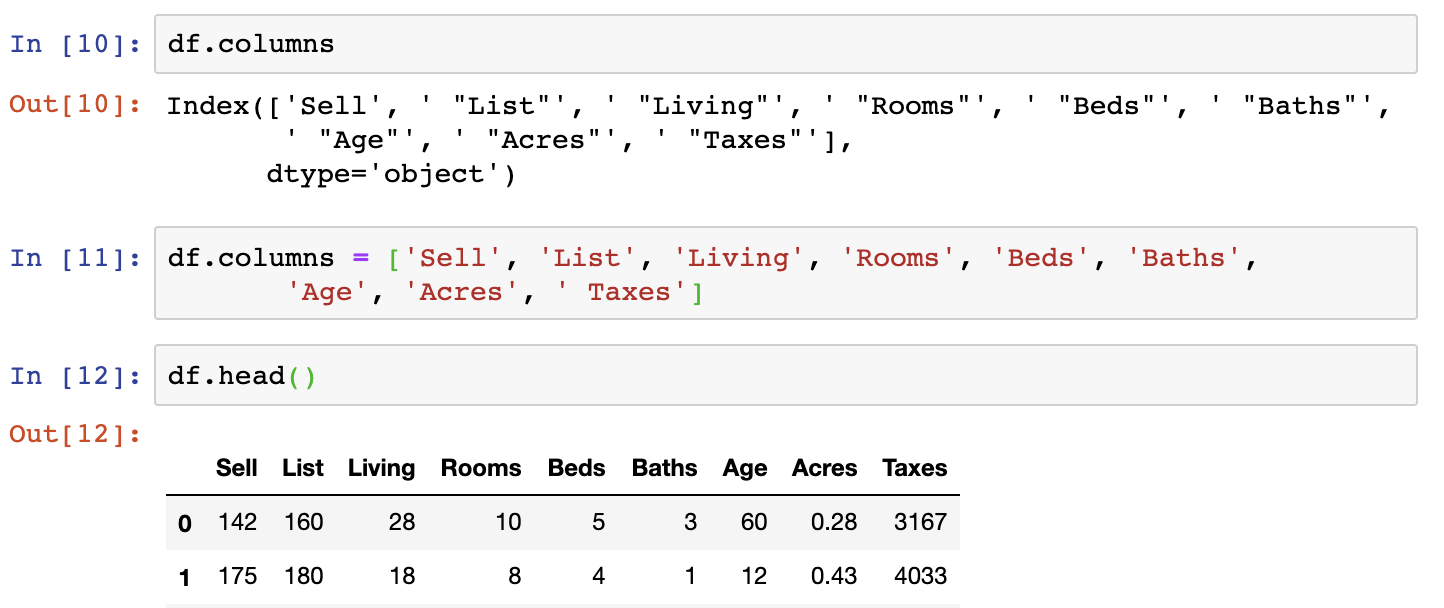Click the Taxes column header
Image resolution: width=1444 pixels, height=608 pixels.
point(914,468)
